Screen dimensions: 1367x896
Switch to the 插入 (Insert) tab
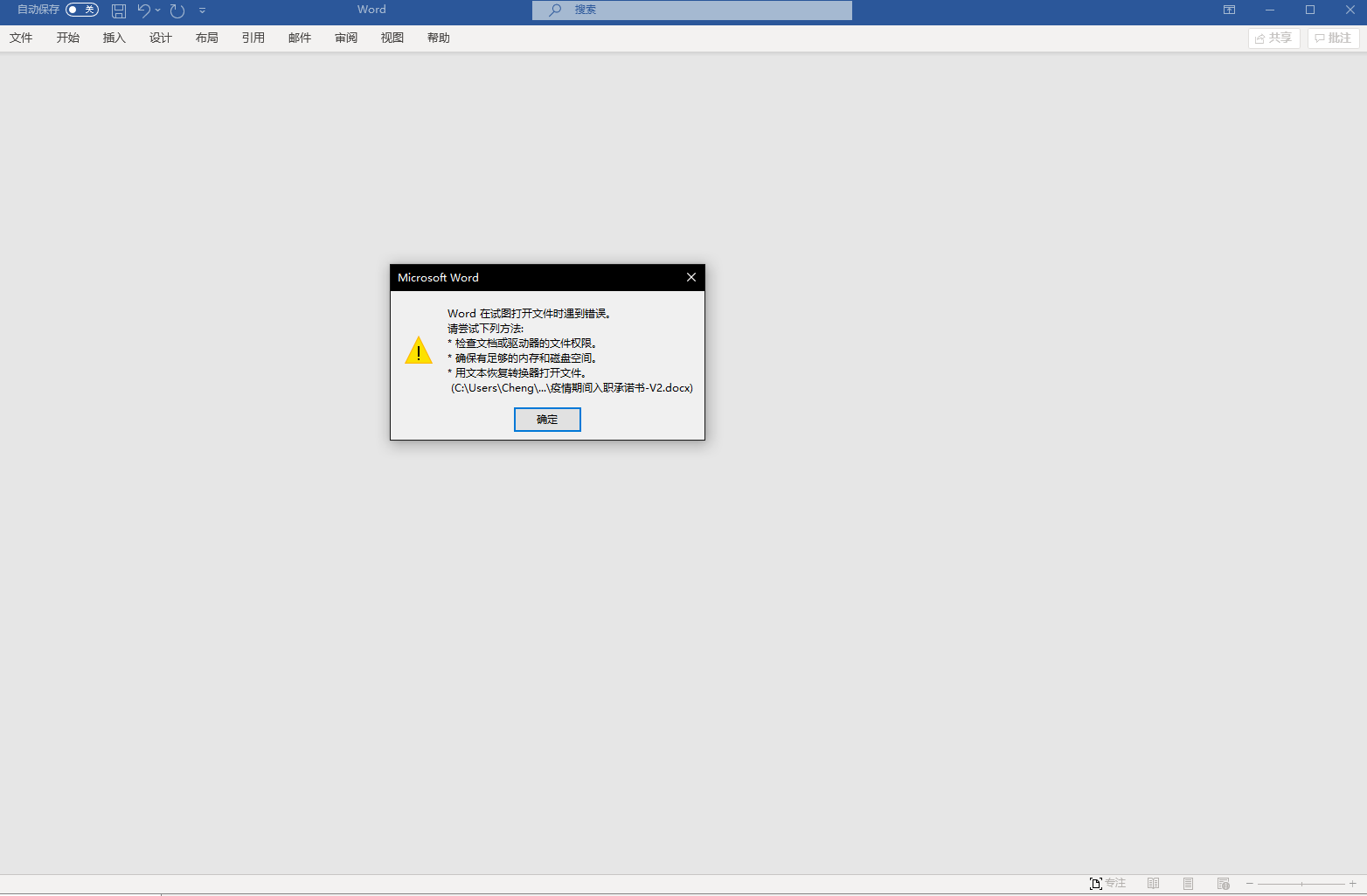[x=114, y=38]
